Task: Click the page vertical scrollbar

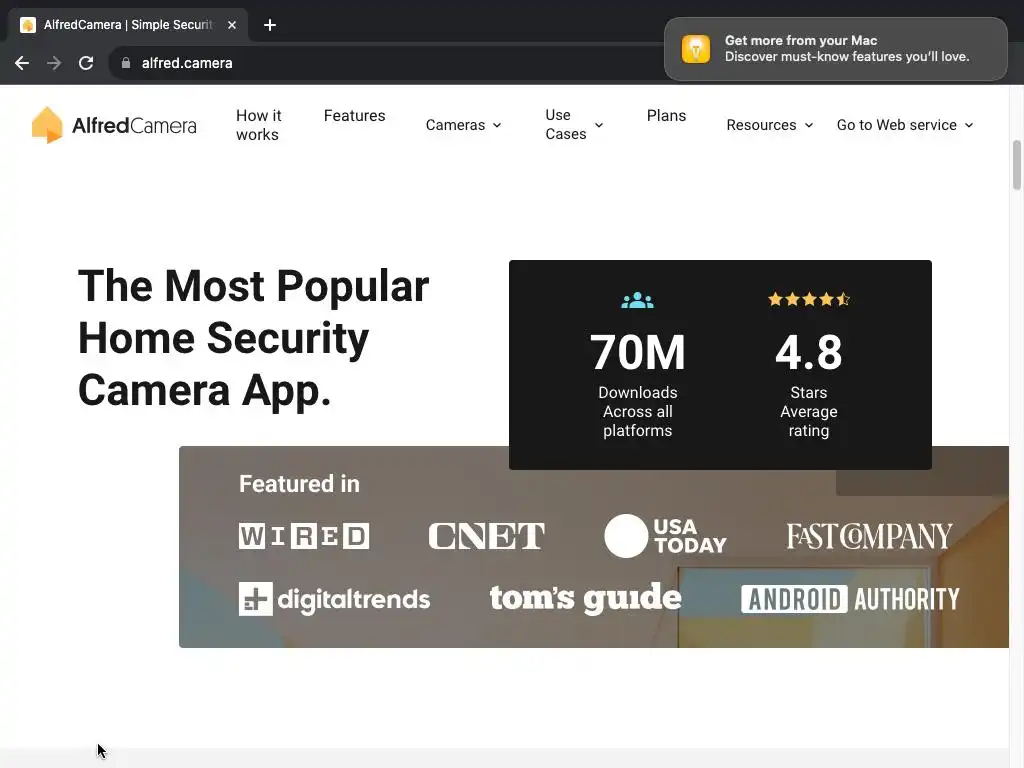Action: (x=1016, y=165)
